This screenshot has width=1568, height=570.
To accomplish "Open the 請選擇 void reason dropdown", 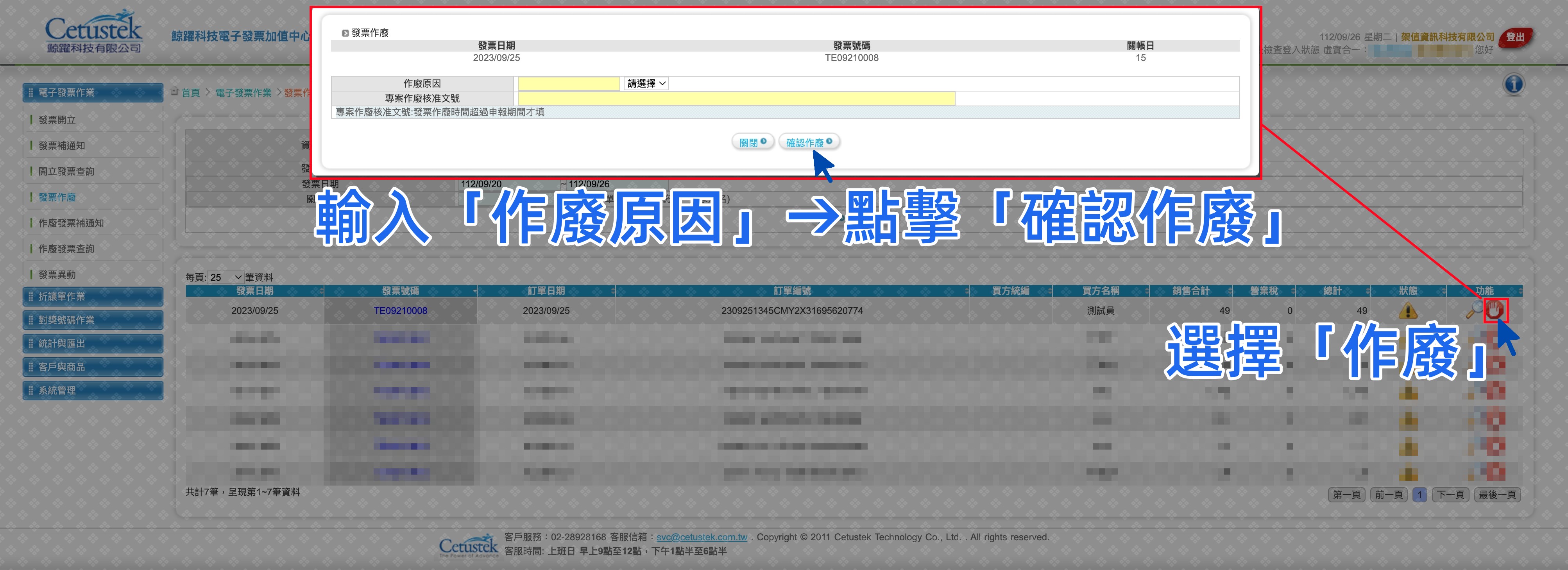I will coord(646,83).
